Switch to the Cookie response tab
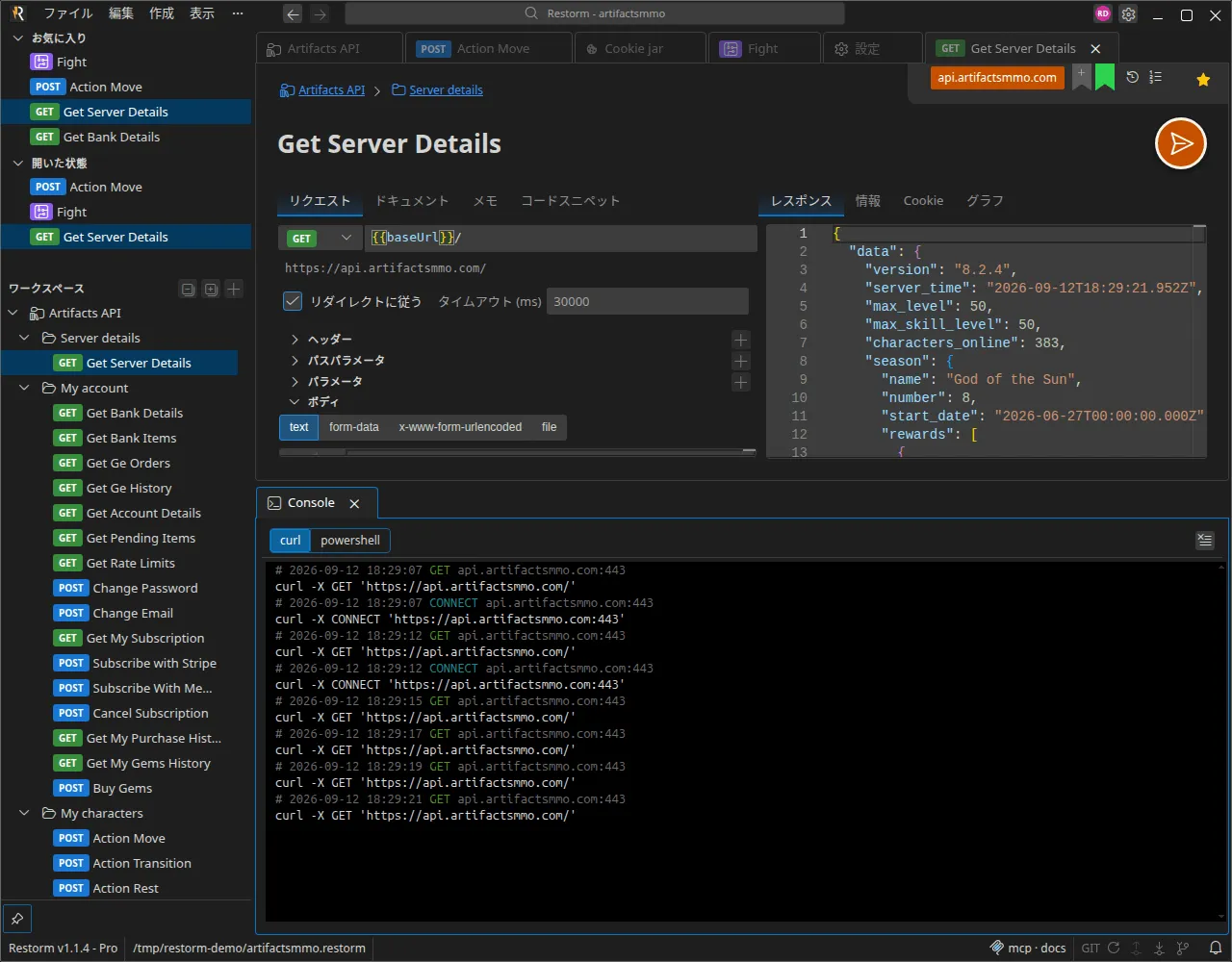This screenshot has height=962, width=1232. pos(923,201)
